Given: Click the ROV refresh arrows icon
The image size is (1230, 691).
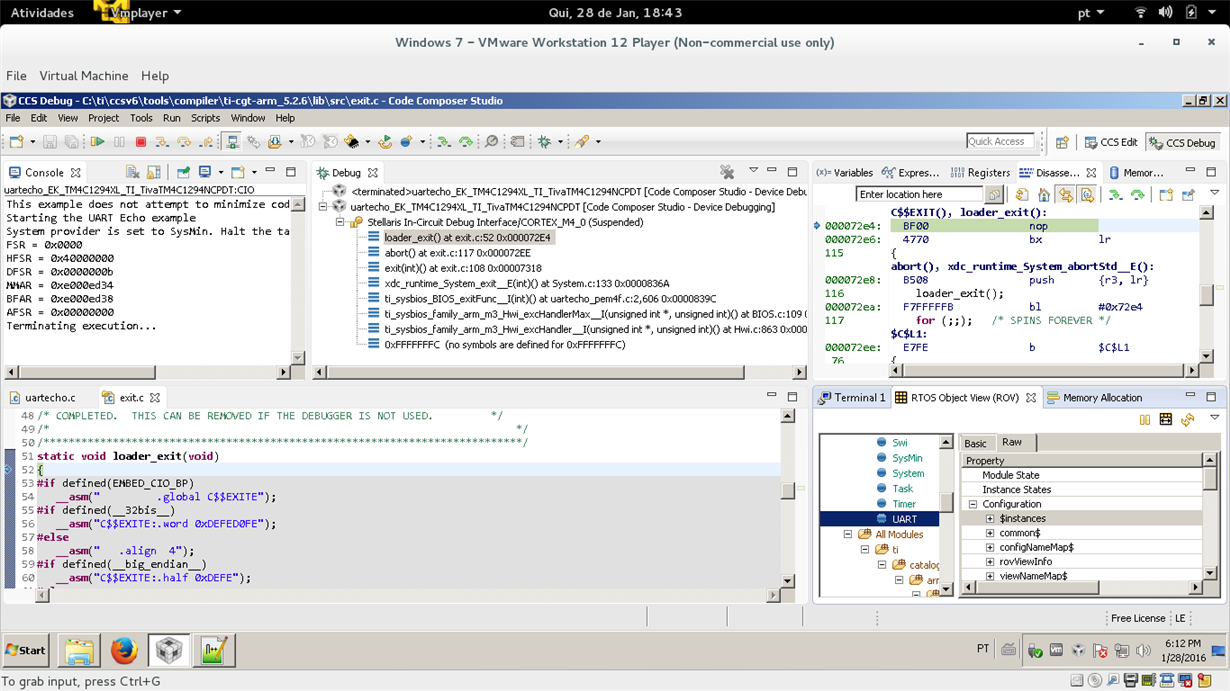Looking at the screenshot, I should coord(1187,420).
